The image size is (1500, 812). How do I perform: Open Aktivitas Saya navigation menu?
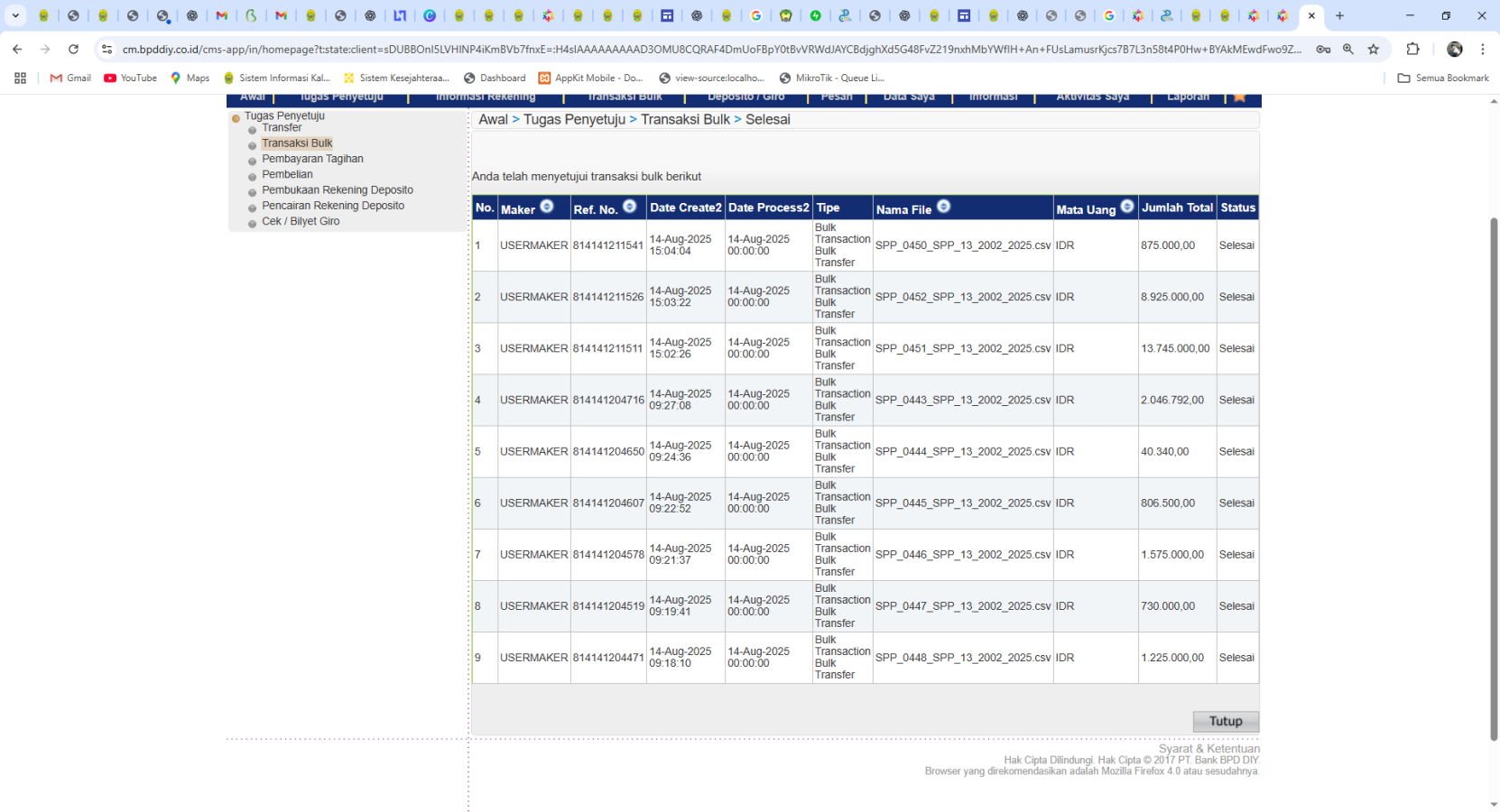coord(1092,97)
